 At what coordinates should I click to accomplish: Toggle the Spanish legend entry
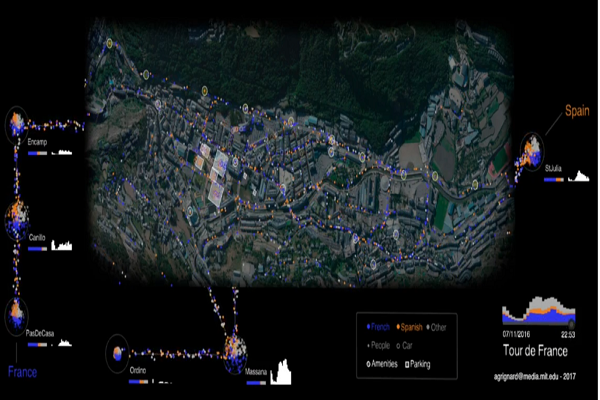pyautogui.click(x=409, y=327)
